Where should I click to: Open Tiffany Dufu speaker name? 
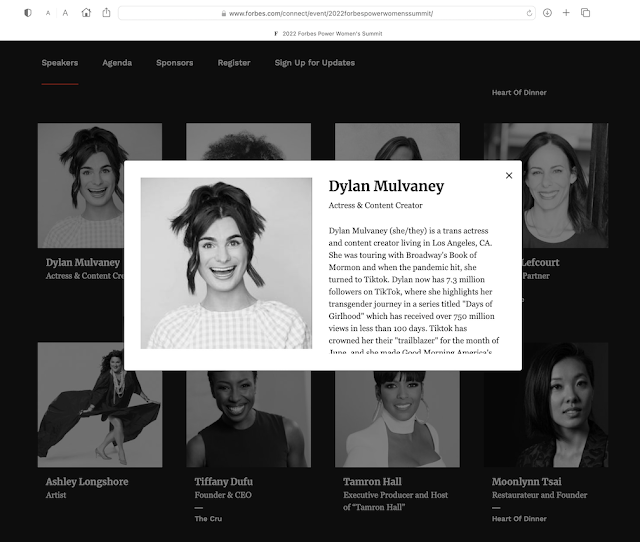coord(224,482)
